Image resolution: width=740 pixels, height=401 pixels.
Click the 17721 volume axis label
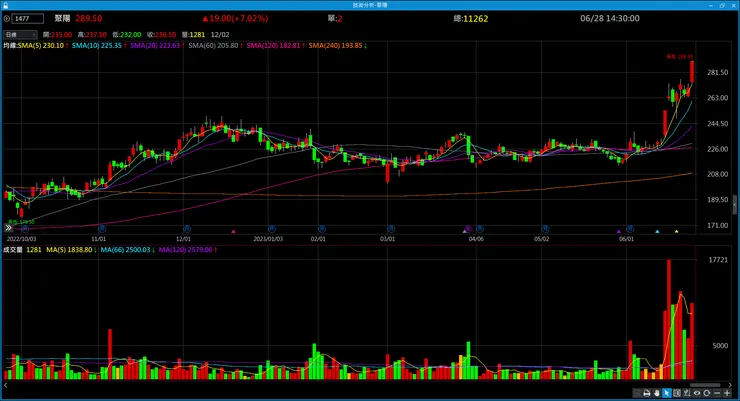point(718,260)
